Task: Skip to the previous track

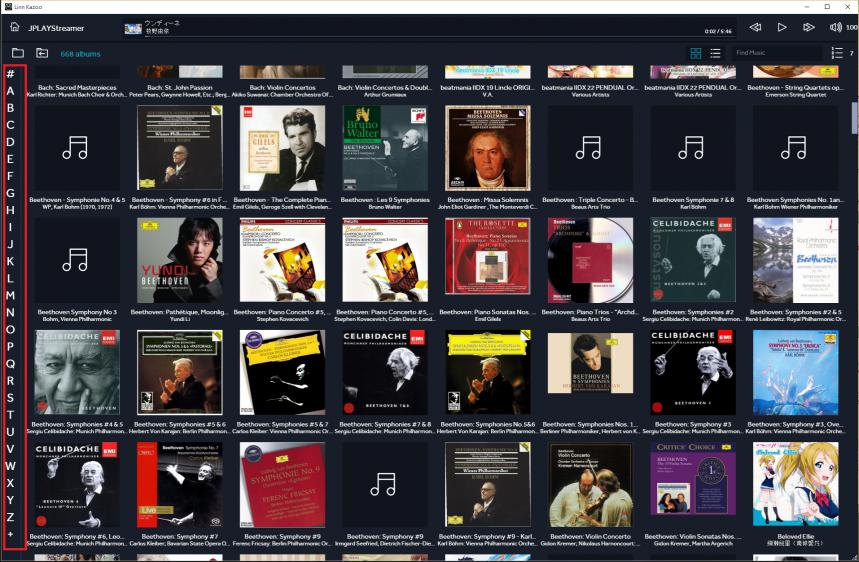Action: (x=755, y=28)
